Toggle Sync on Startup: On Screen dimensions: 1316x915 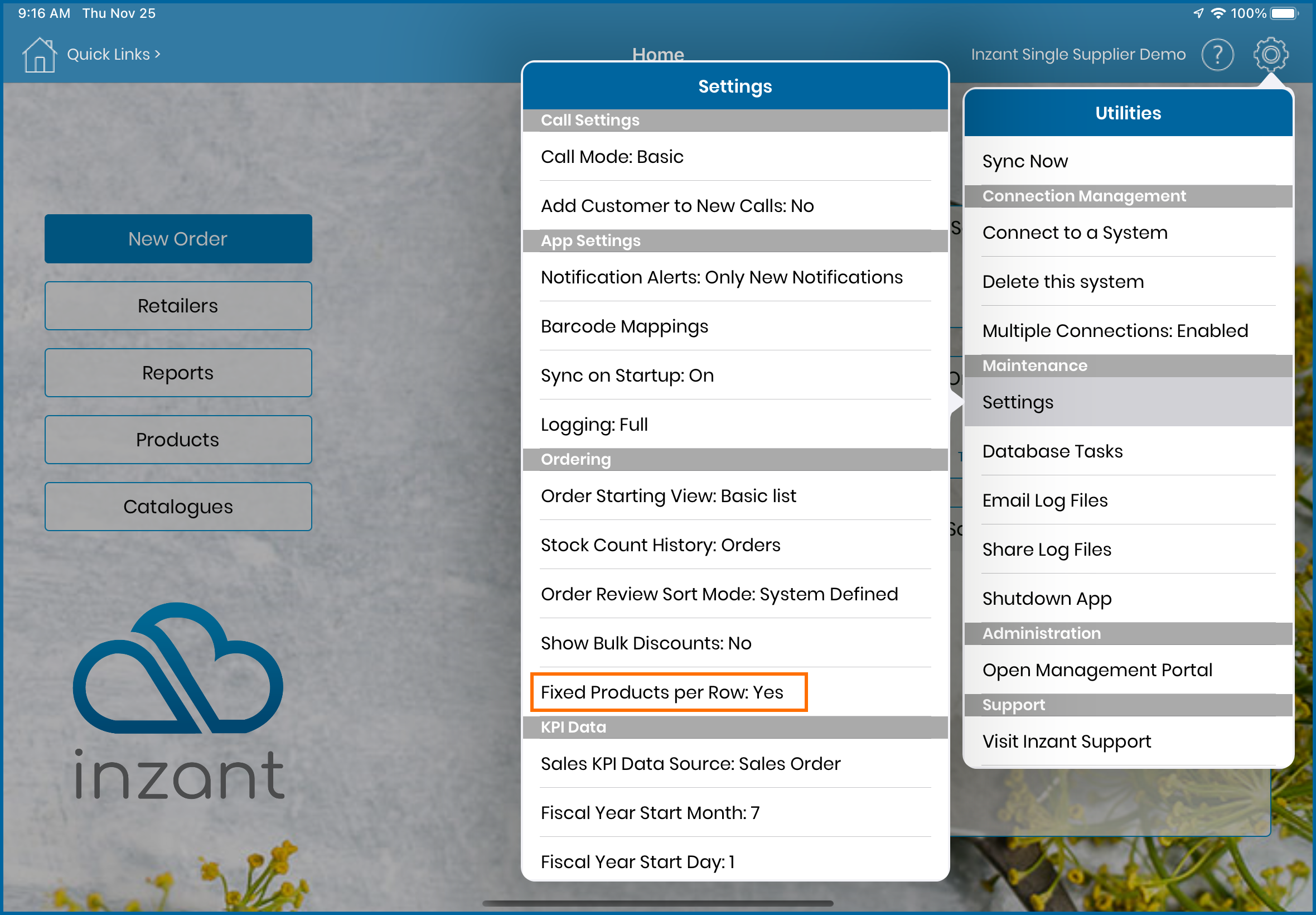pos(735,375)
